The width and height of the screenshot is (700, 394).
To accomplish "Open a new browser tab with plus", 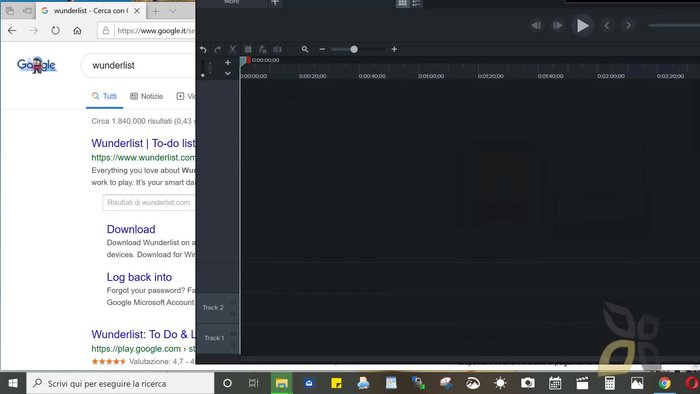I will point(155,11).
